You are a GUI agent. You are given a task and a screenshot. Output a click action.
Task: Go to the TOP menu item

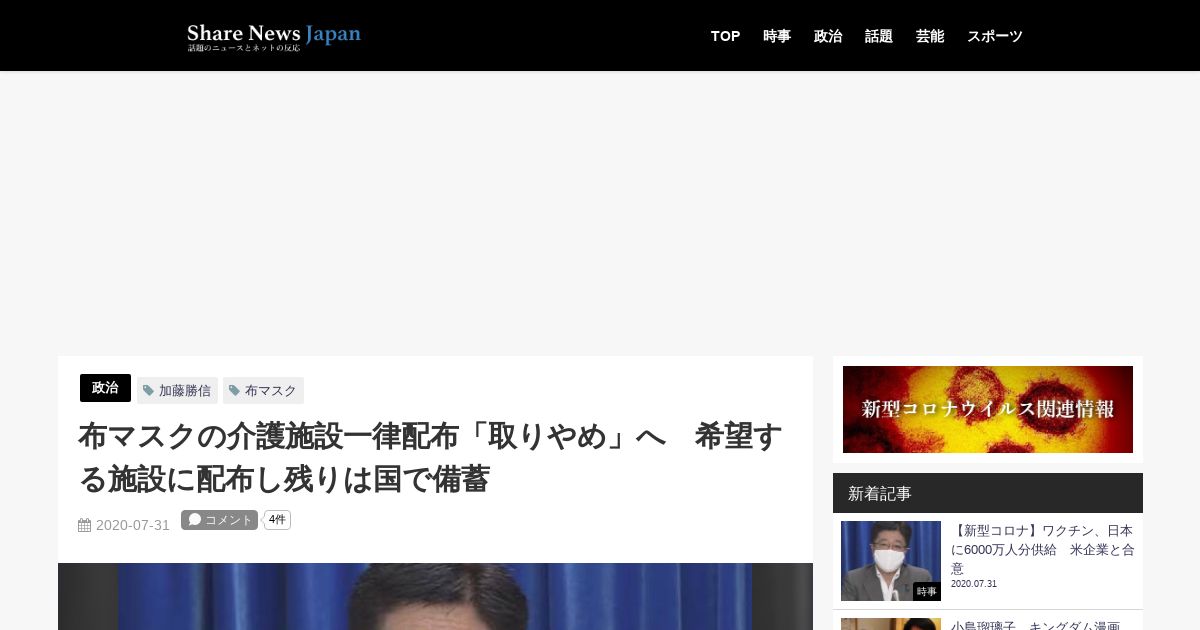725,36
